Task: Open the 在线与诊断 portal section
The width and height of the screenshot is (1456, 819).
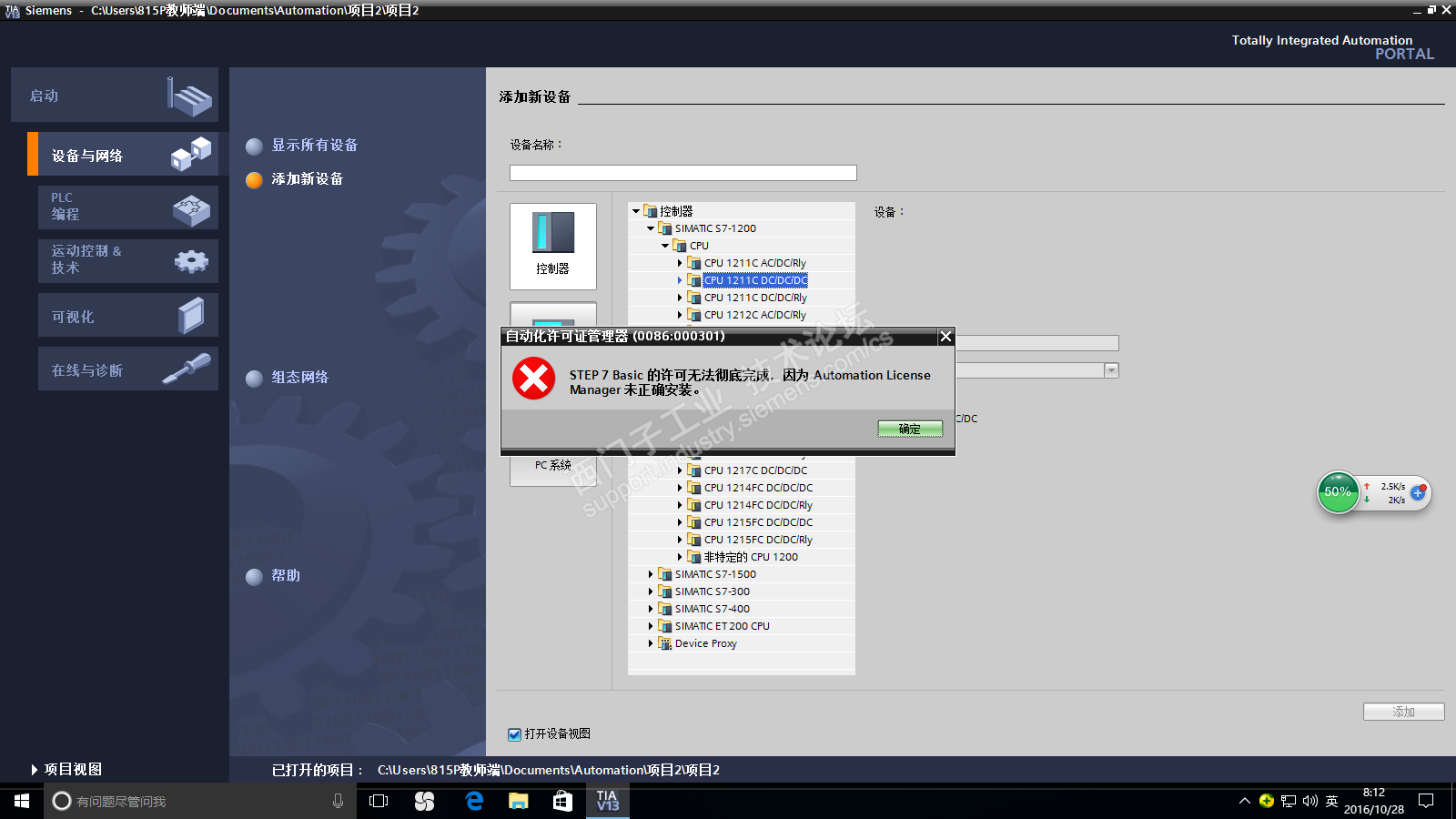Action: click(128, 369)
